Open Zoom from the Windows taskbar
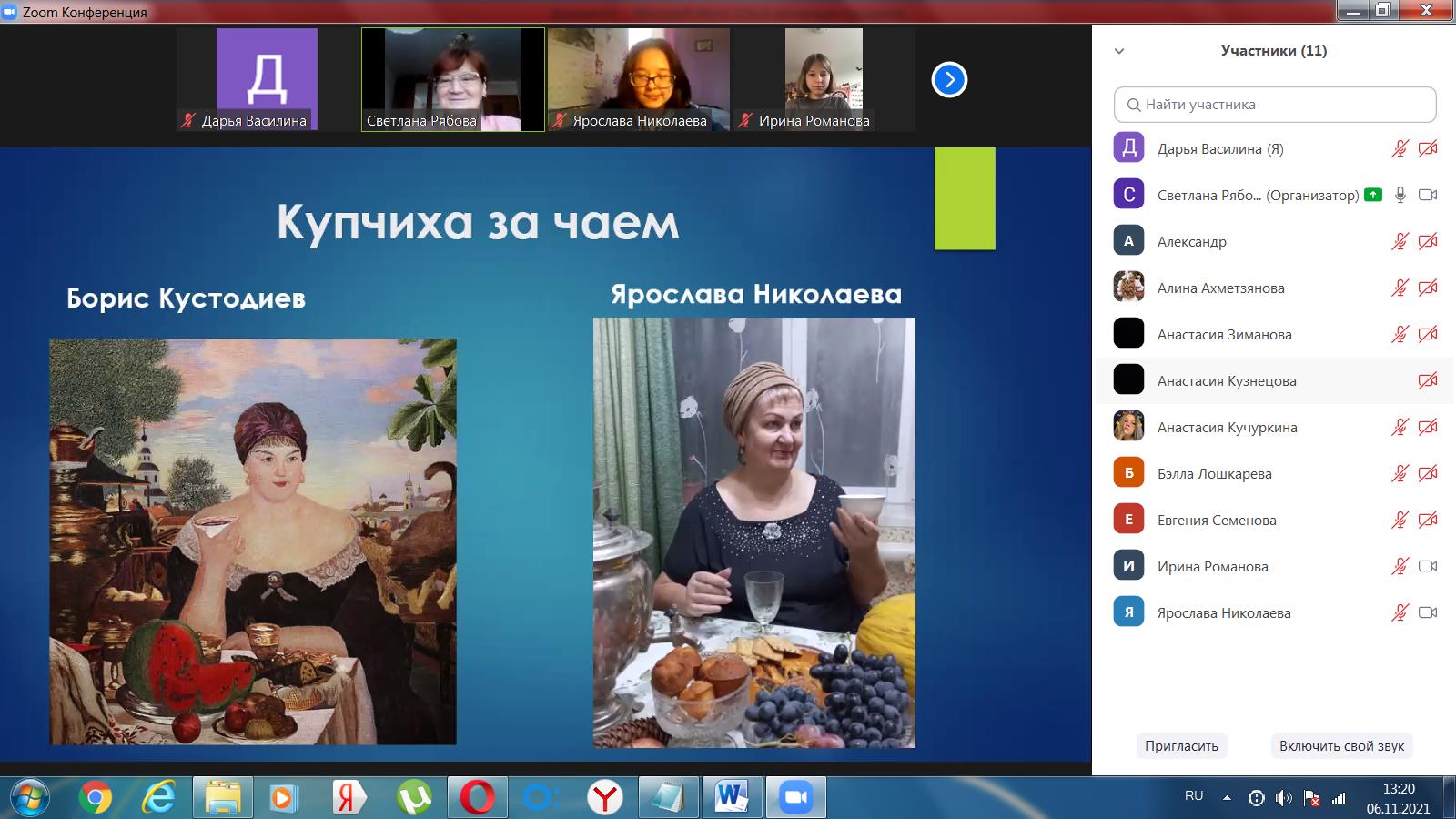Image resolution: width=1456 pixels, height=819 pixels. coord(795,798)
